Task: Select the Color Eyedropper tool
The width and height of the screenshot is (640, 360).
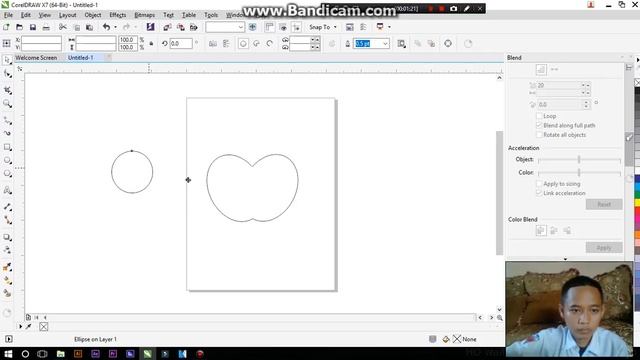Action: point(7,267)
